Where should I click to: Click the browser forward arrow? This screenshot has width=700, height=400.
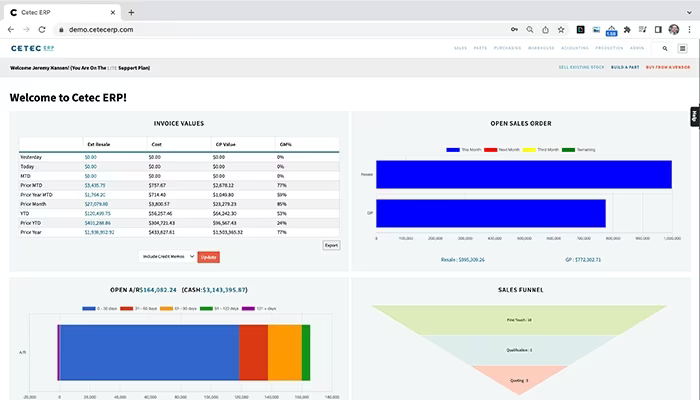[26, 29]
